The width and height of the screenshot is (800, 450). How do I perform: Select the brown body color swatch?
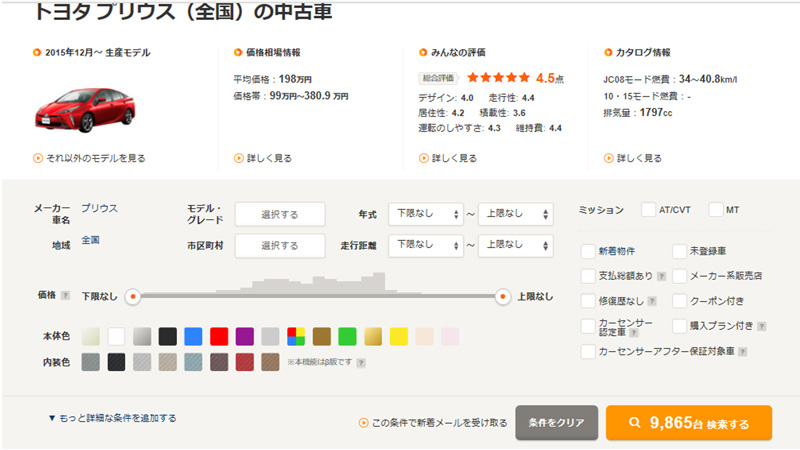pos(321,336)
